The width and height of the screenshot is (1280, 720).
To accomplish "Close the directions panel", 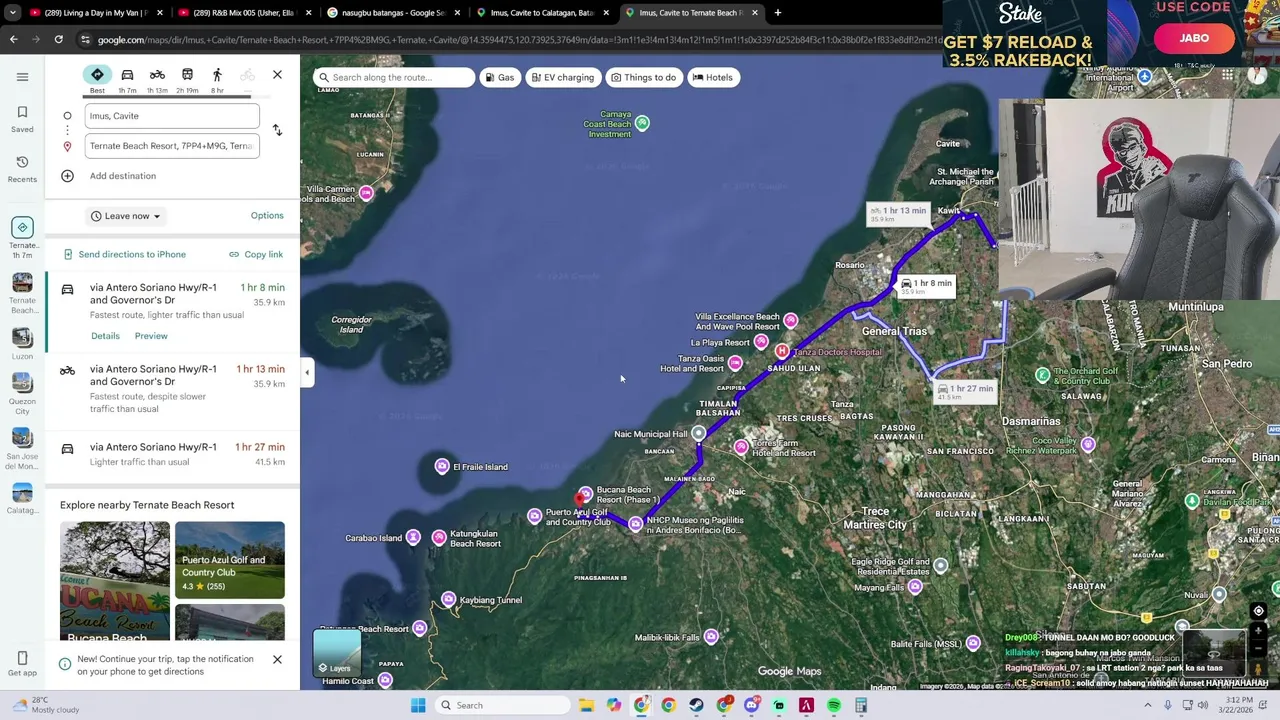I will point(277,75).
